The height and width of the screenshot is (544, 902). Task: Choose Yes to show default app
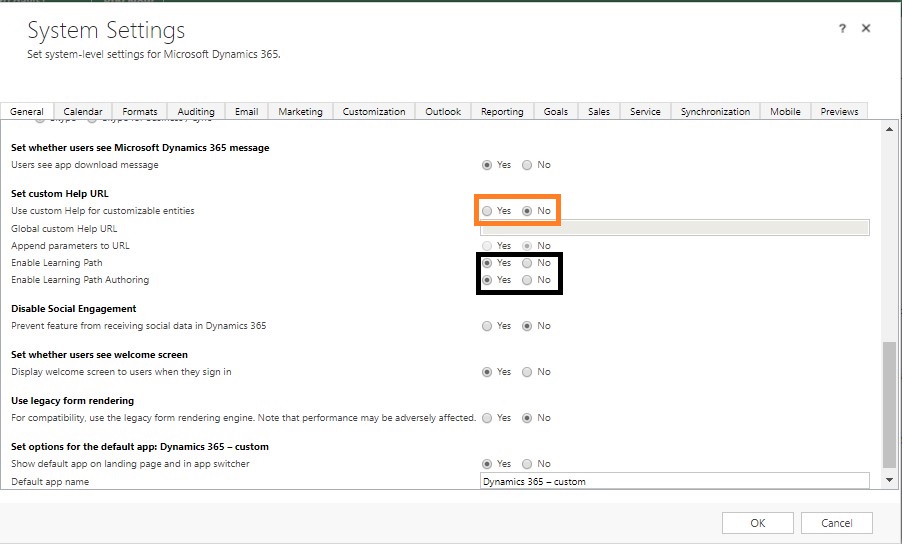487,464
